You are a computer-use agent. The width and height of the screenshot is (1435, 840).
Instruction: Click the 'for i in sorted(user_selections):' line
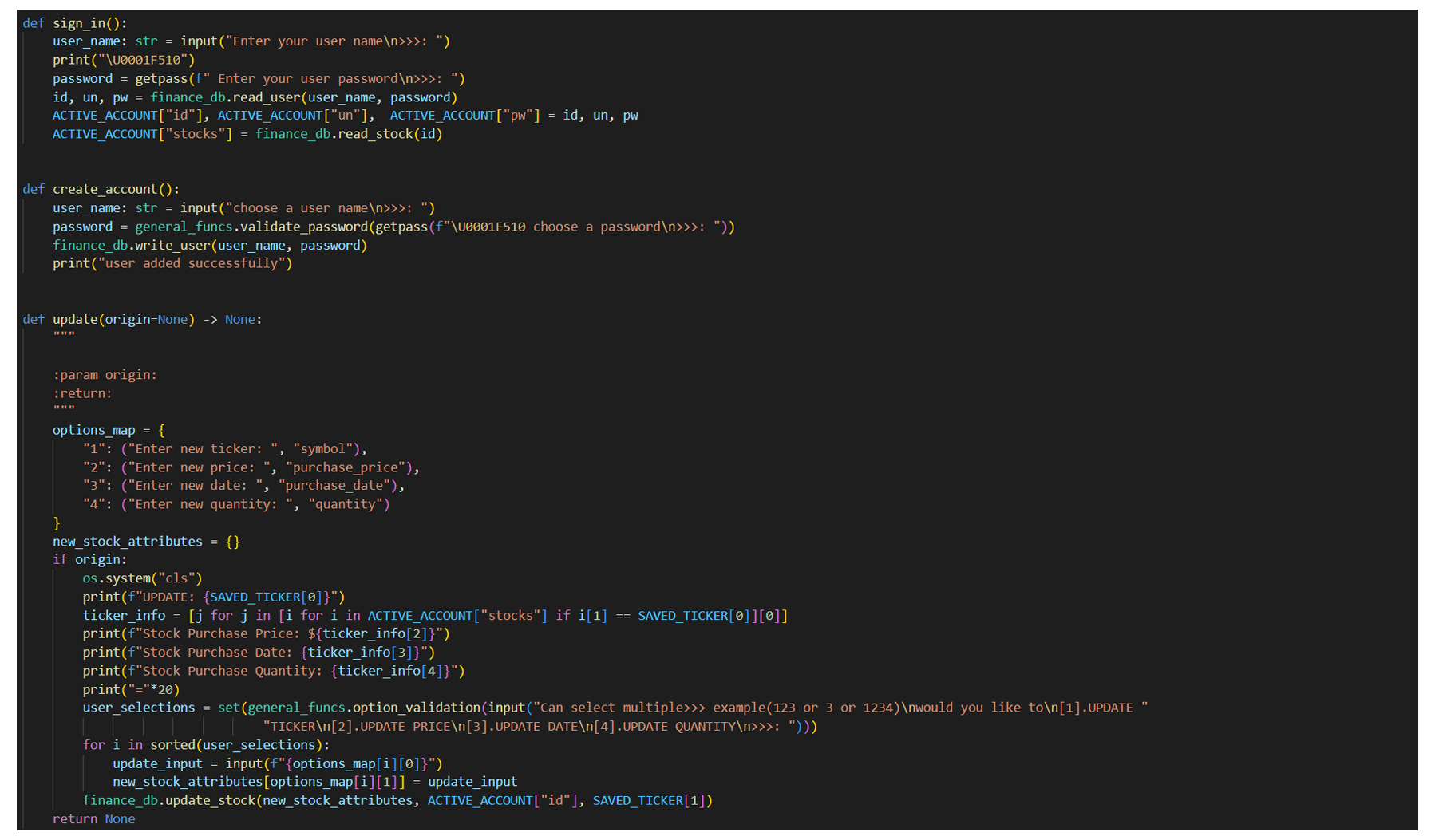click(206, 745)
